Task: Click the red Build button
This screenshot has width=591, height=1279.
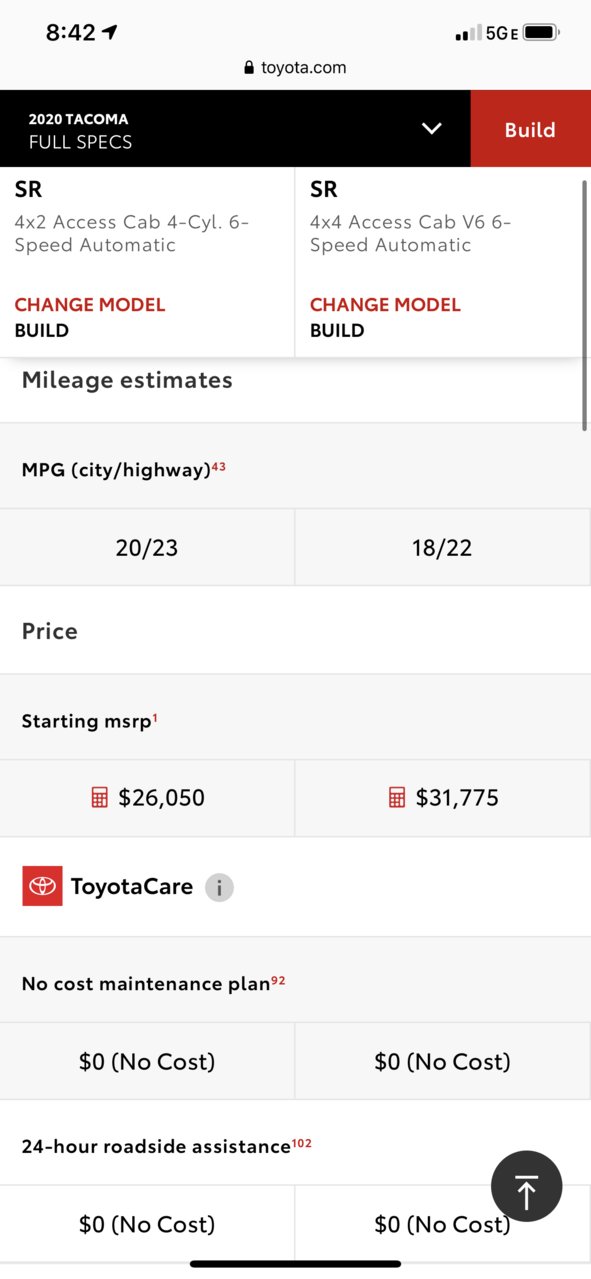Action: point(530,129)
